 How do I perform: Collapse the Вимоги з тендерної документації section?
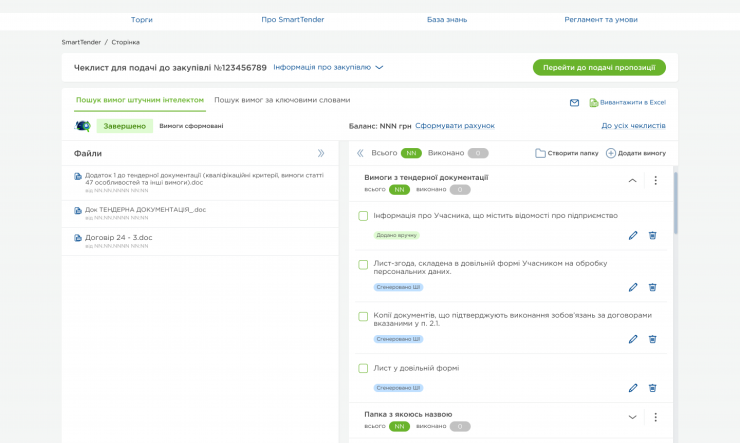point(632,181)
